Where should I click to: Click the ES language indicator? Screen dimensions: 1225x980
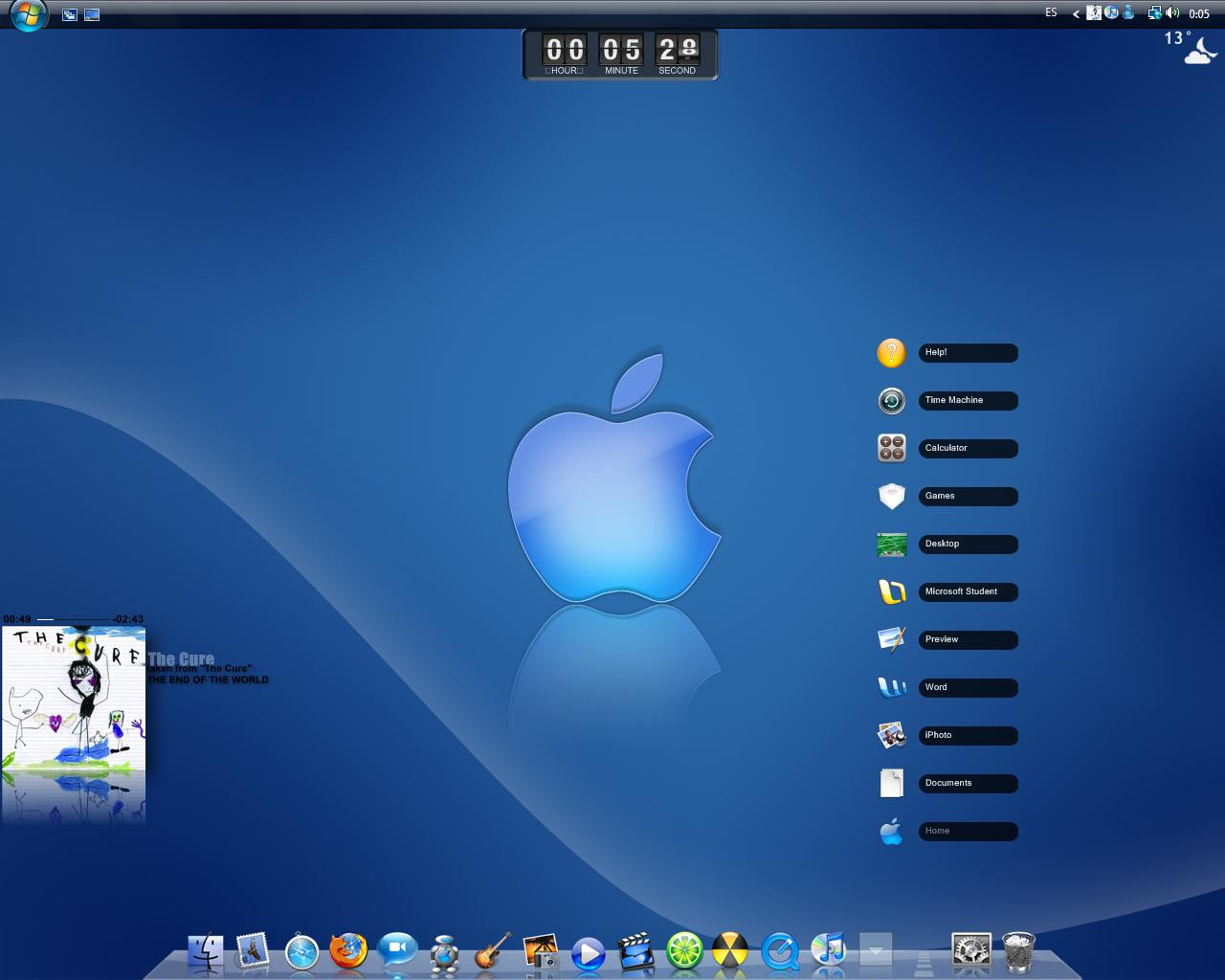[x=1051, y=13]
